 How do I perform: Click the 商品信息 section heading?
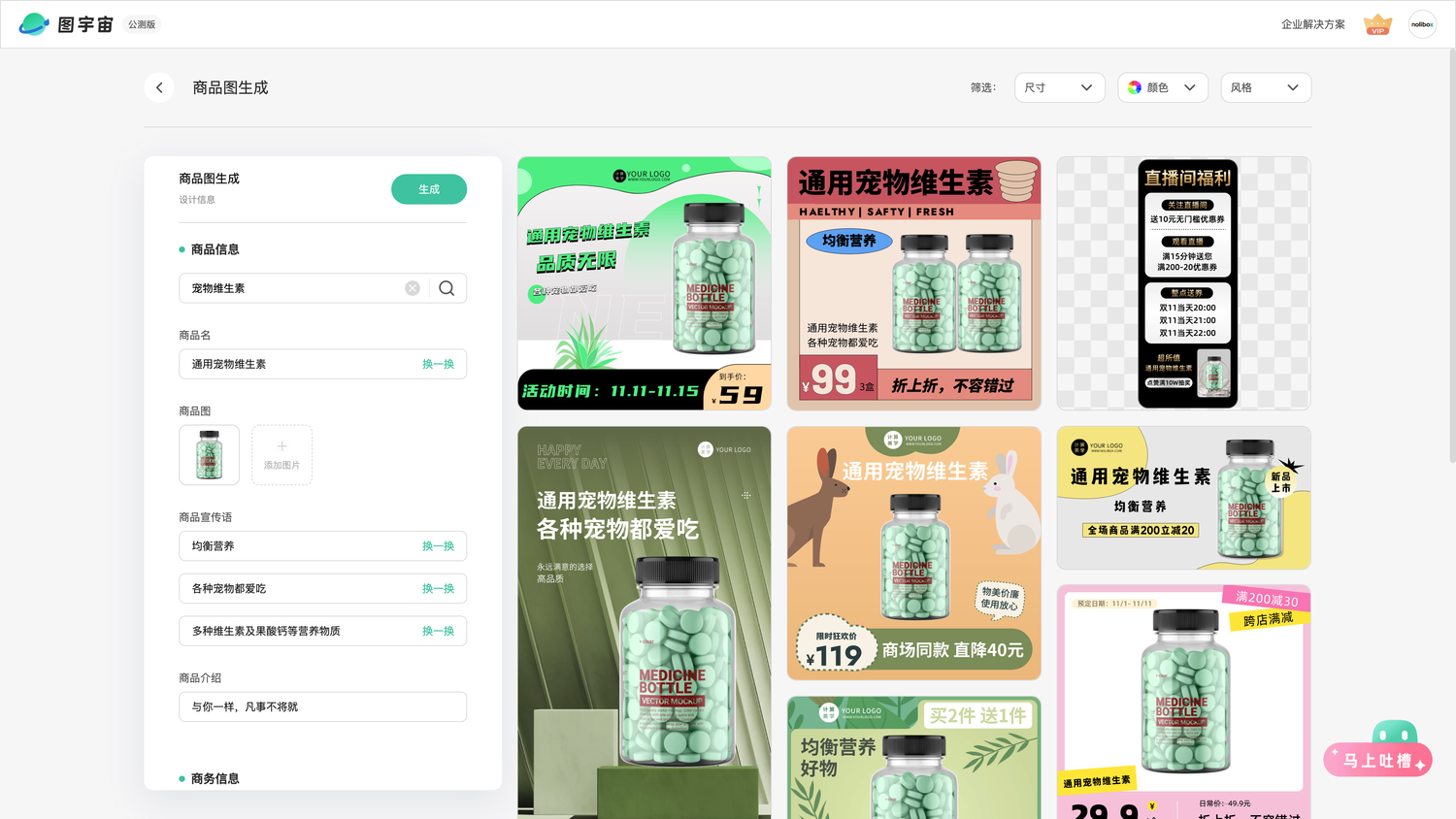pyautogui.click(x=215, y=249)
